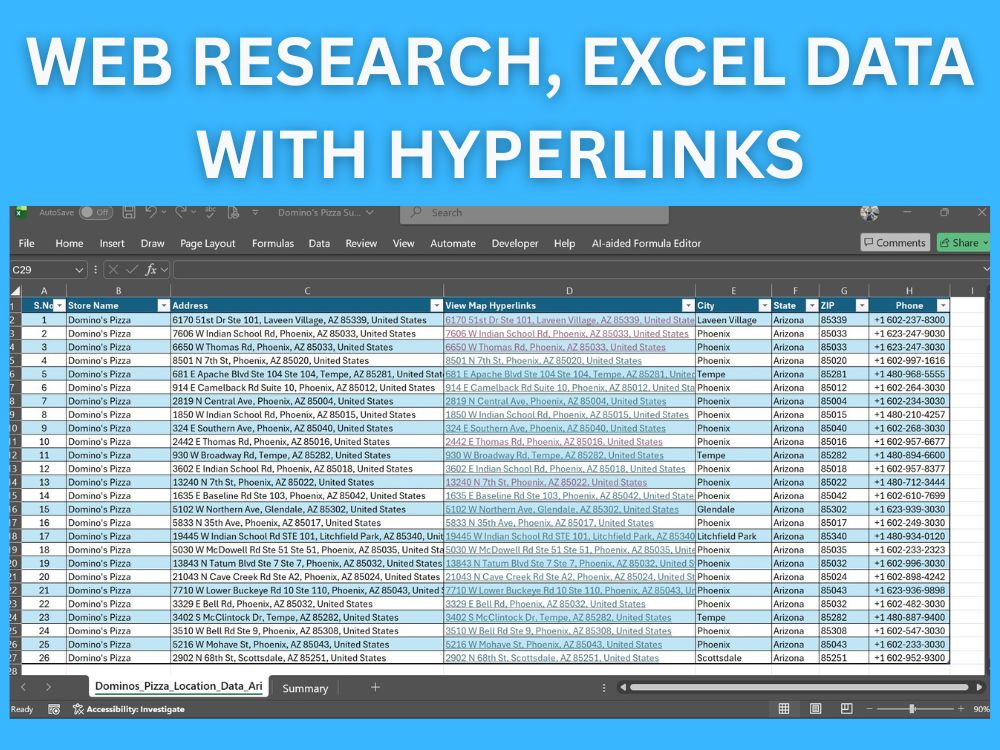Click the Undo arrow icon

tap(151, 212)
